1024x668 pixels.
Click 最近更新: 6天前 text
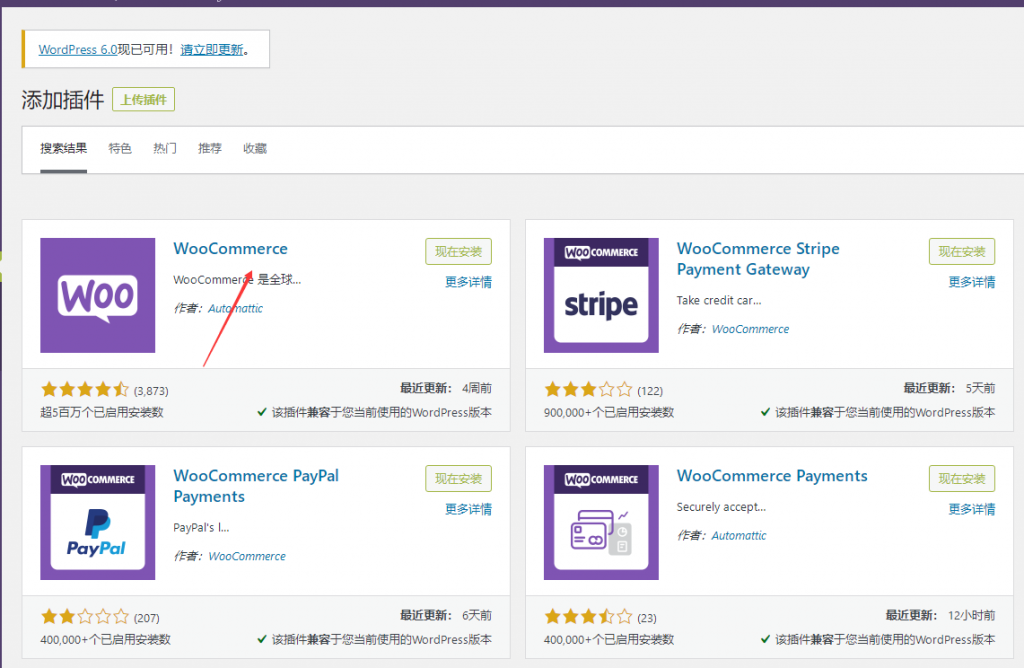(x=446, y=616)
